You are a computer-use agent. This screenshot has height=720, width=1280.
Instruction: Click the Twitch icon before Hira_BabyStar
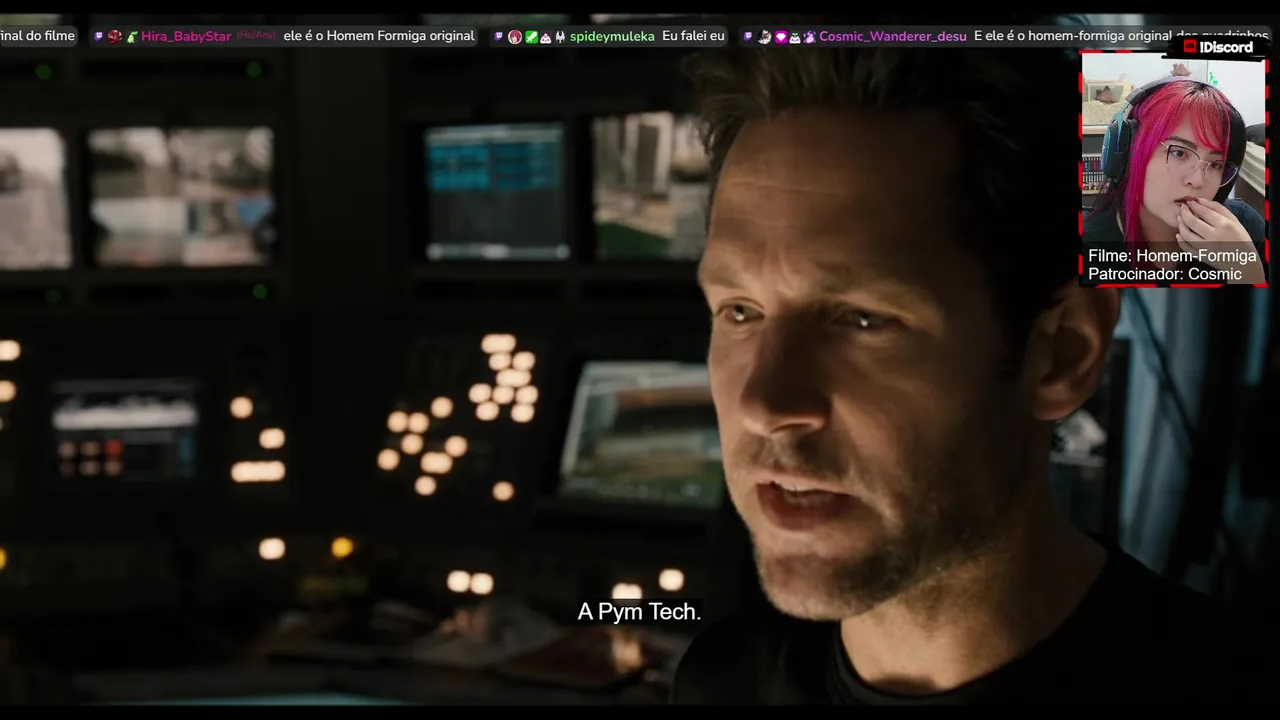coord(99,36)
